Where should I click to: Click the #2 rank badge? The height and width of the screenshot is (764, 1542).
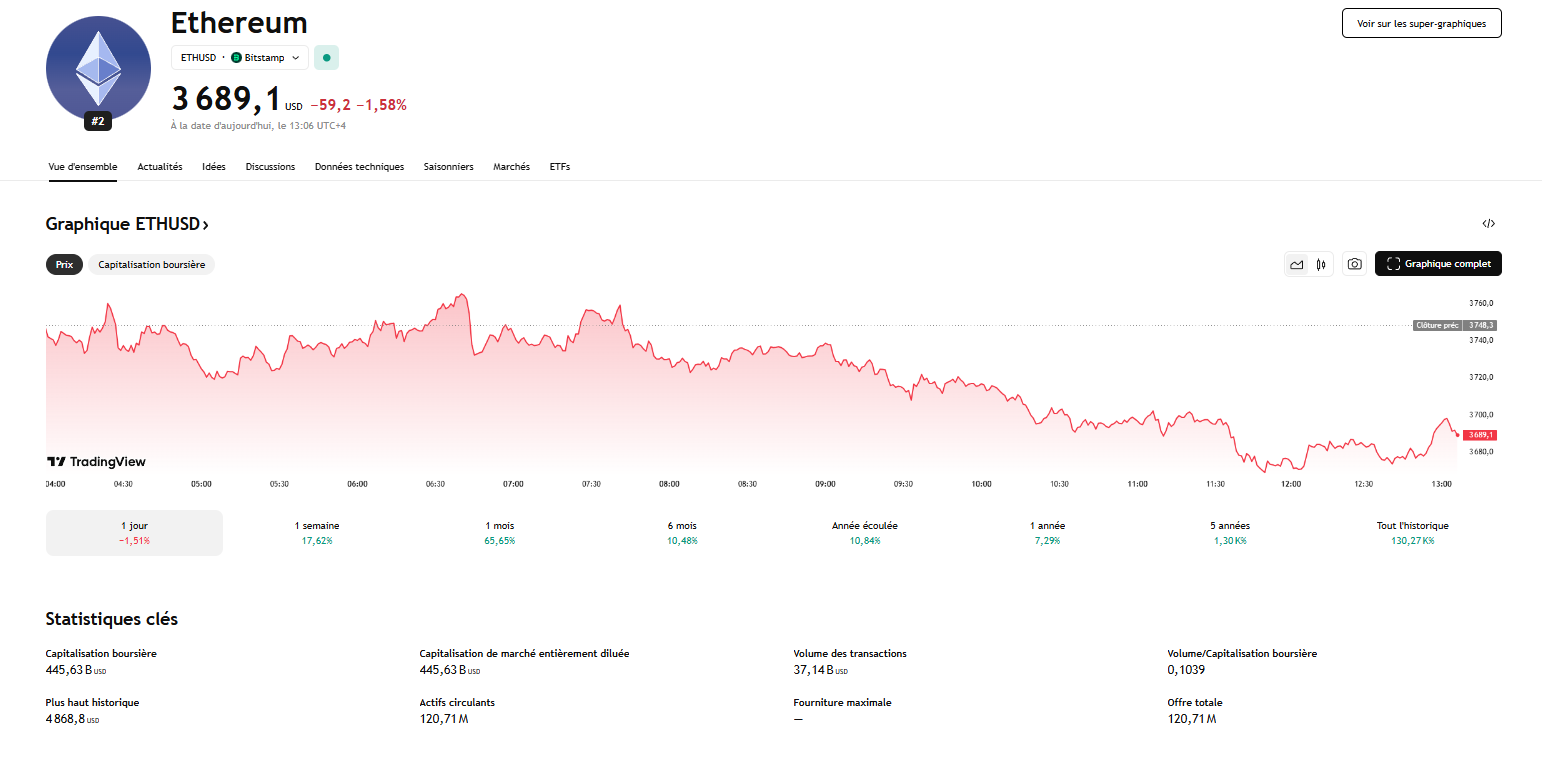98,121
